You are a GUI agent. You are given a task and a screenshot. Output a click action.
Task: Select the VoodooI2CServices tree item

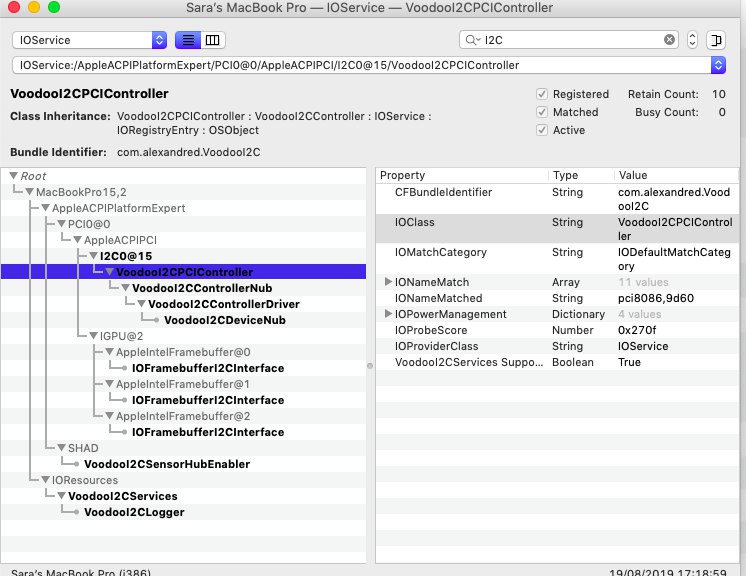tap(123, 496)
